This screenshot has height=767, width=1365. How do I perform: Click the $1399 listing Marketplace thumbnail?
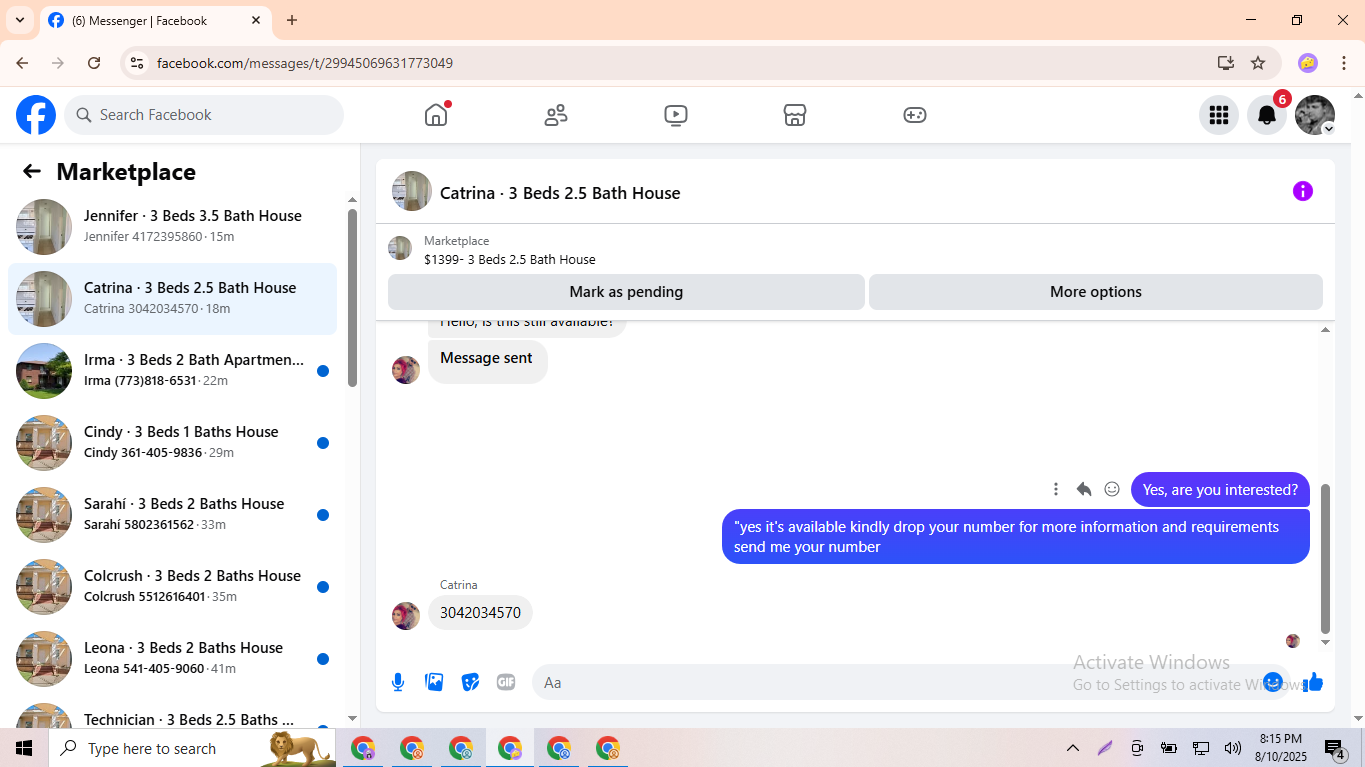click(400, 248)
